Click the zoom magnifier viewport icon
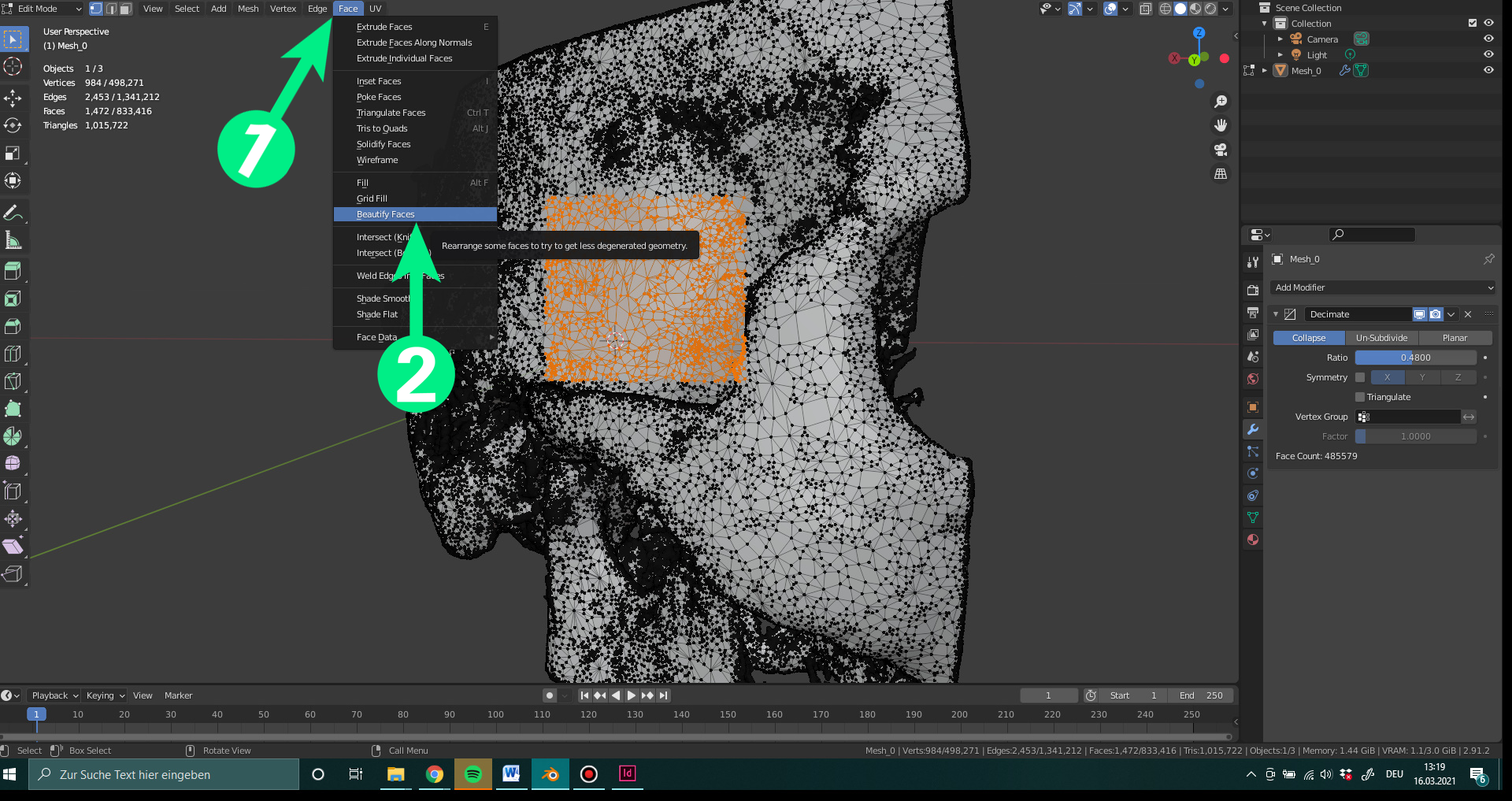The image size is (1512, 801). pos(1221,102)
